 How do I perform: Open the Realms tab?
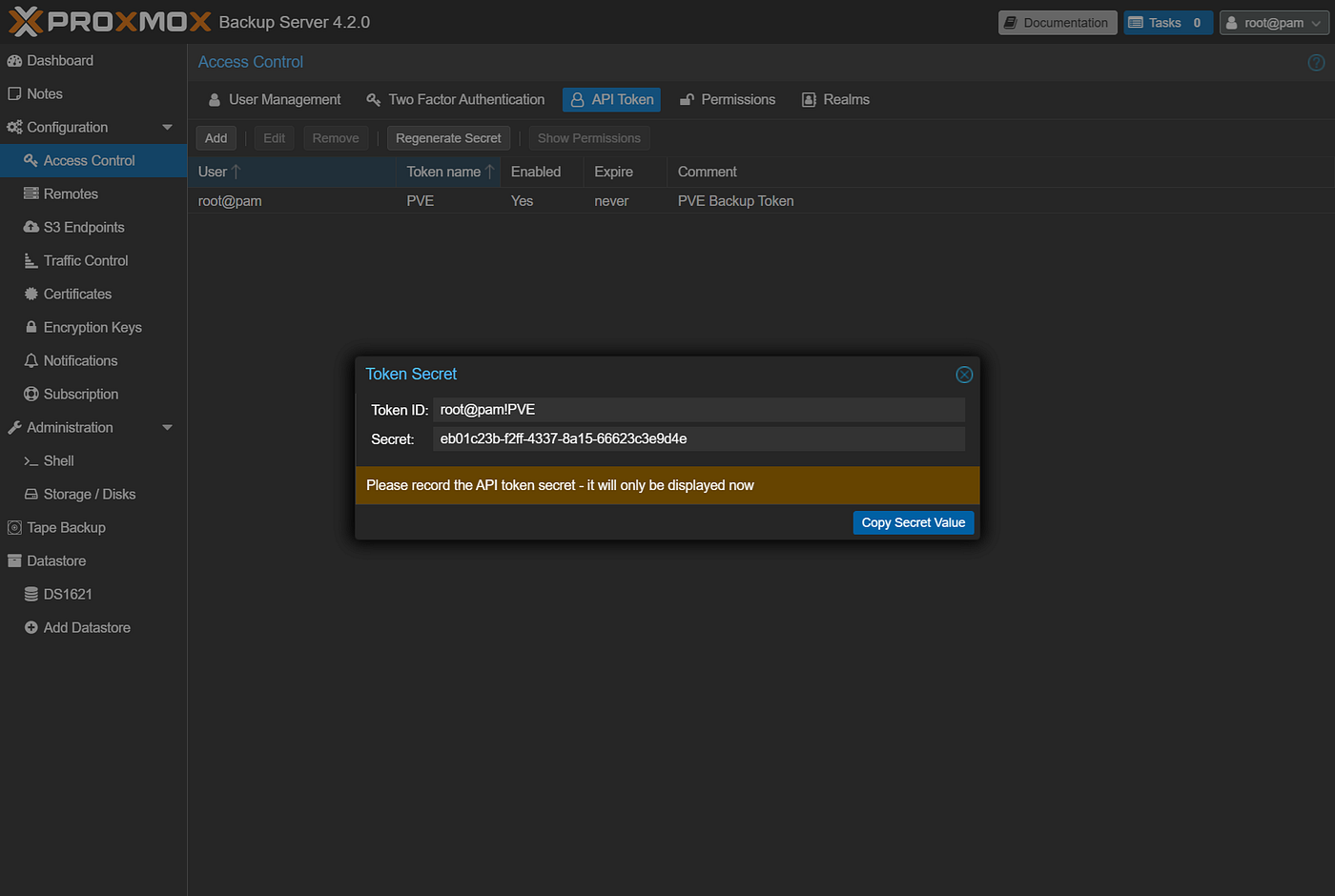point(835,100)
